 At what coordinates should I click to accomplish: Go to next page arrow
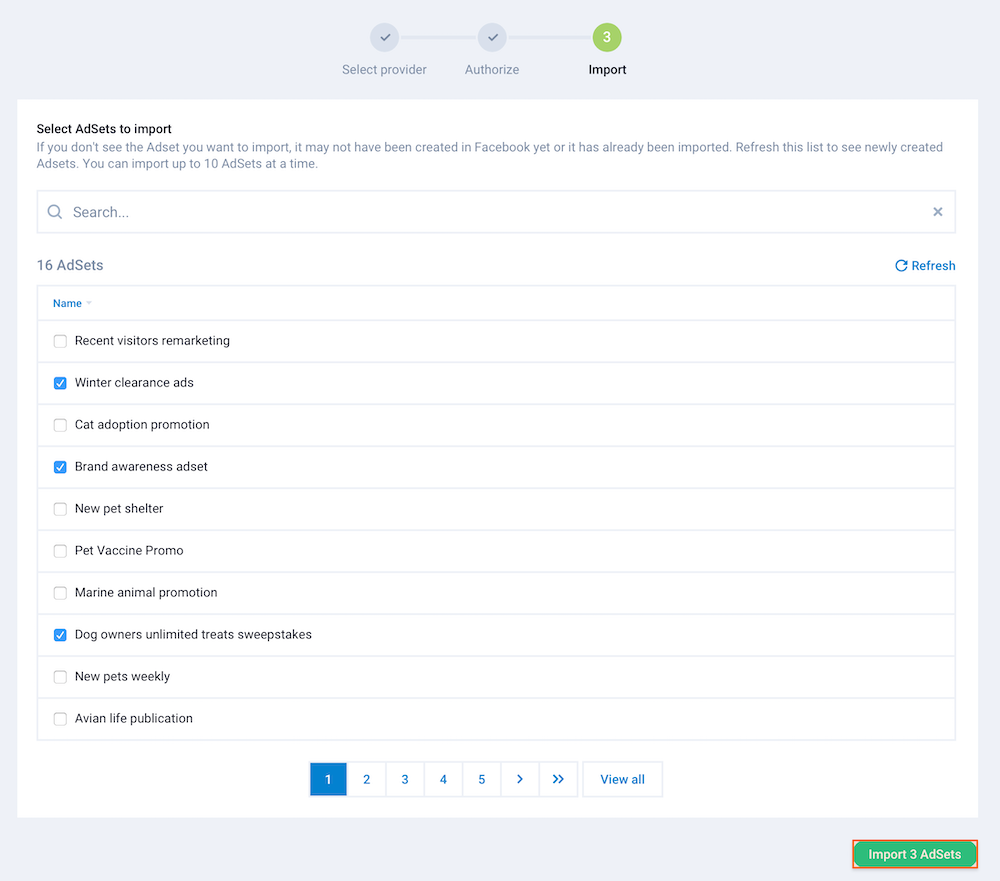[x=520, y=779]
